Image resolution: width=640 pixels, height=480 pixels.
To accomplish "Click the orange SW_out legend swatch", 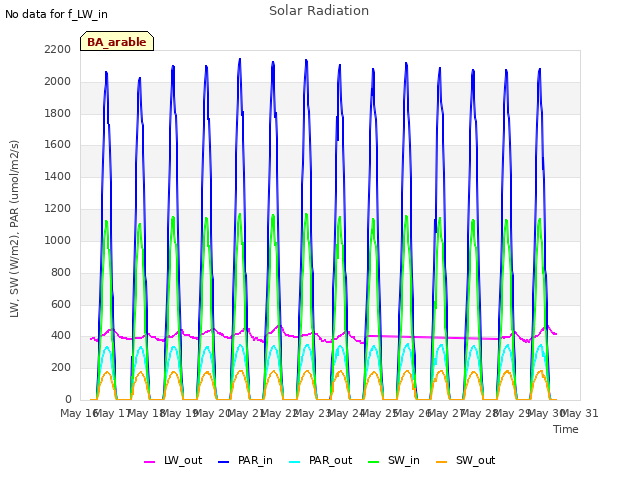I will coord(441,462).
